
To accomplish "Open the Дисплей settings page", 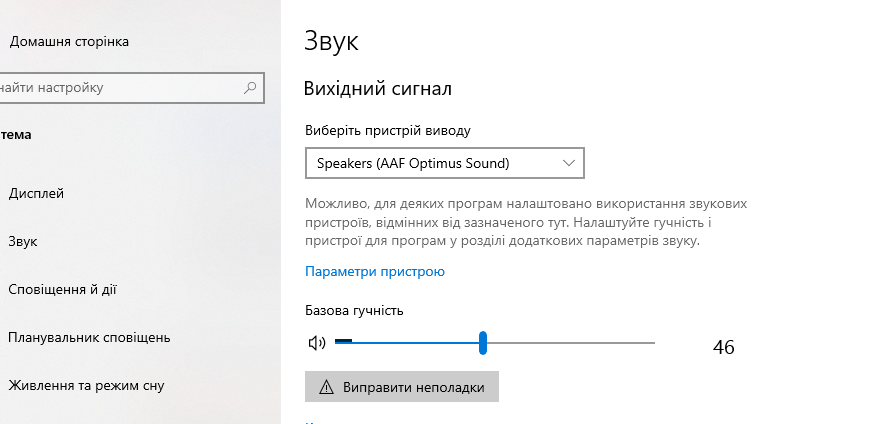I will tap(36, 193).
